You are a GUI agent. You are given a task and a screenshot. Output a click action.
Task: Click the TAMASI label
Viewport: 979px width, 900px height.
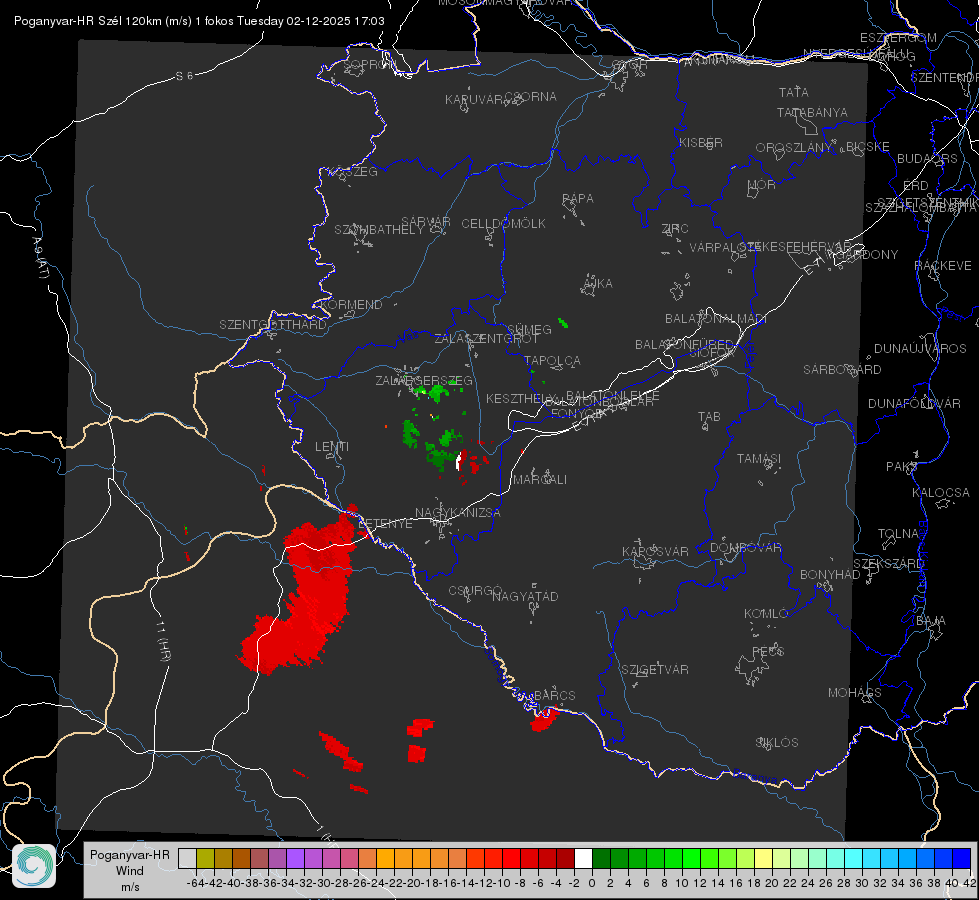pos(759,459)
